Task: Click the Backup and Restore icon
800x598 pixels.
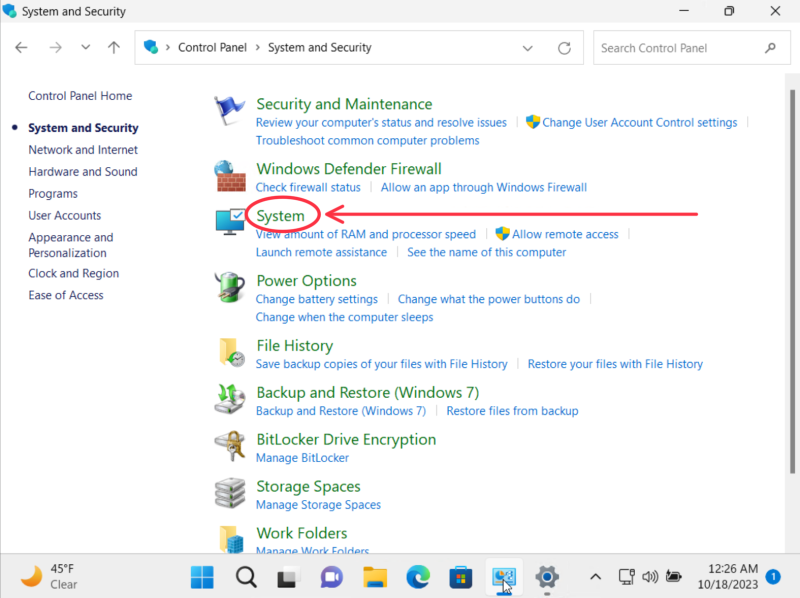Action: 229,399
